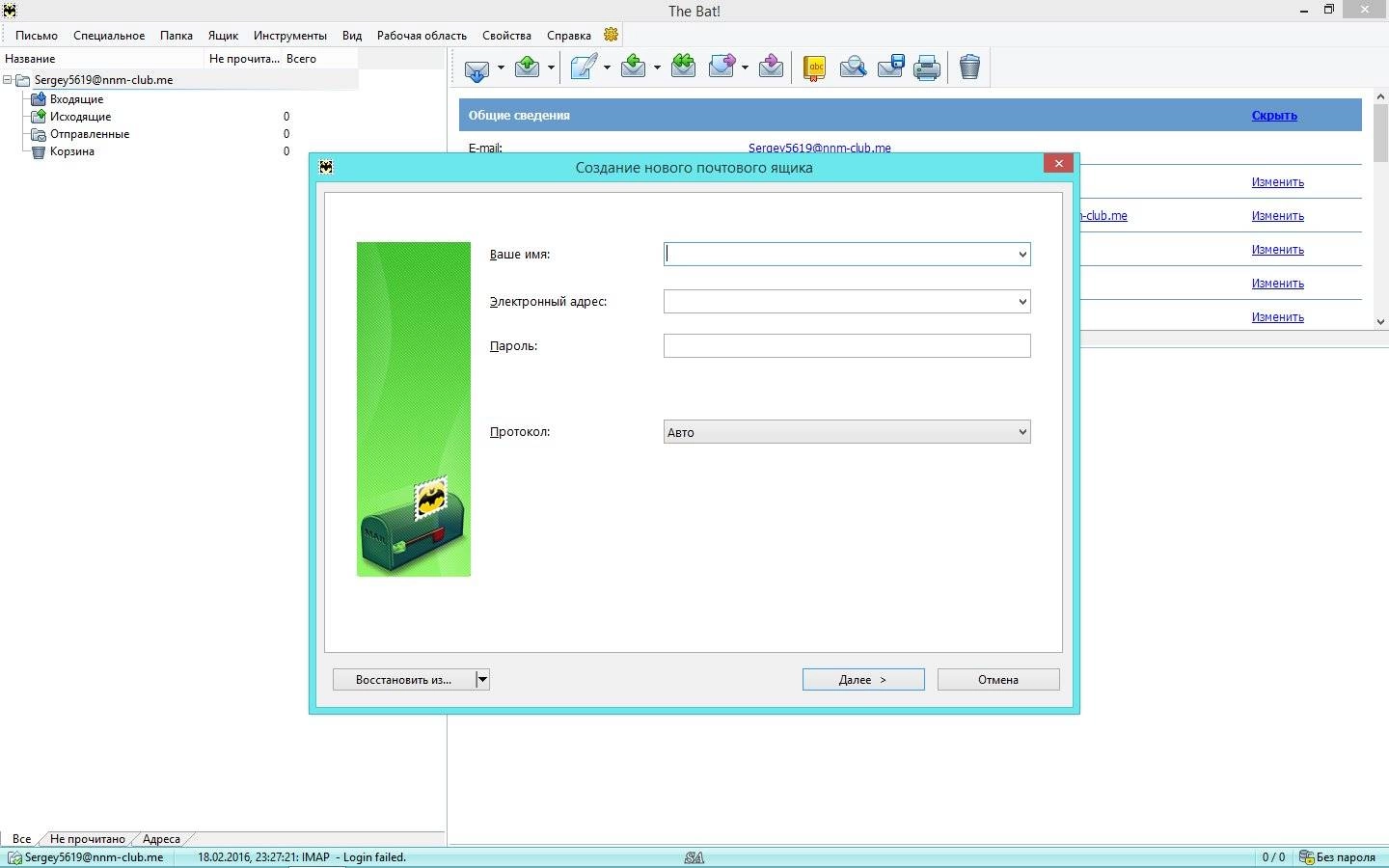Open the Протокол dropdown set to Авто

click(847, 432)
